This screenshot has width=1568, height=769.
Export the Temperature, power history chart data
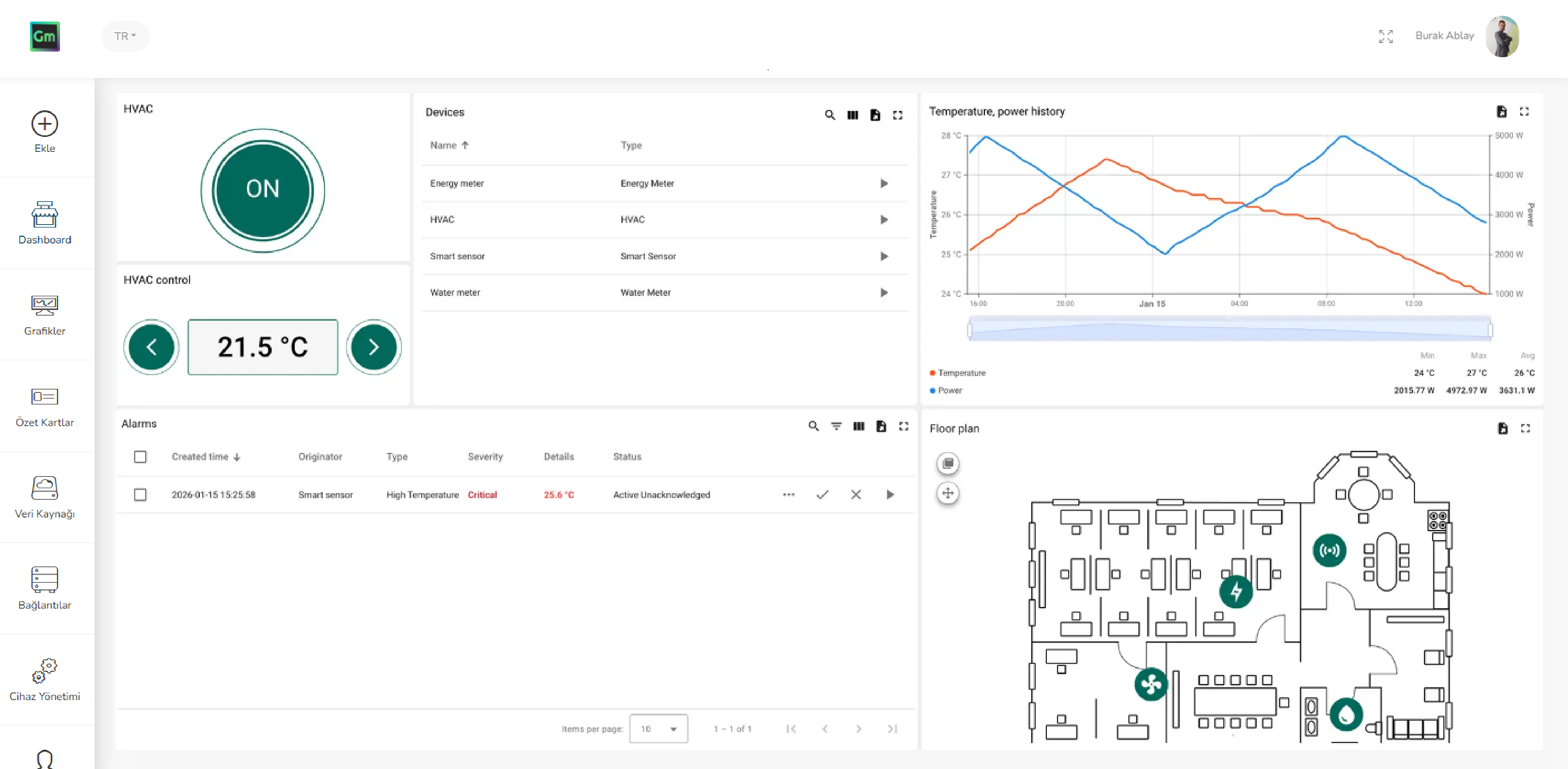tap(1502, 111)
